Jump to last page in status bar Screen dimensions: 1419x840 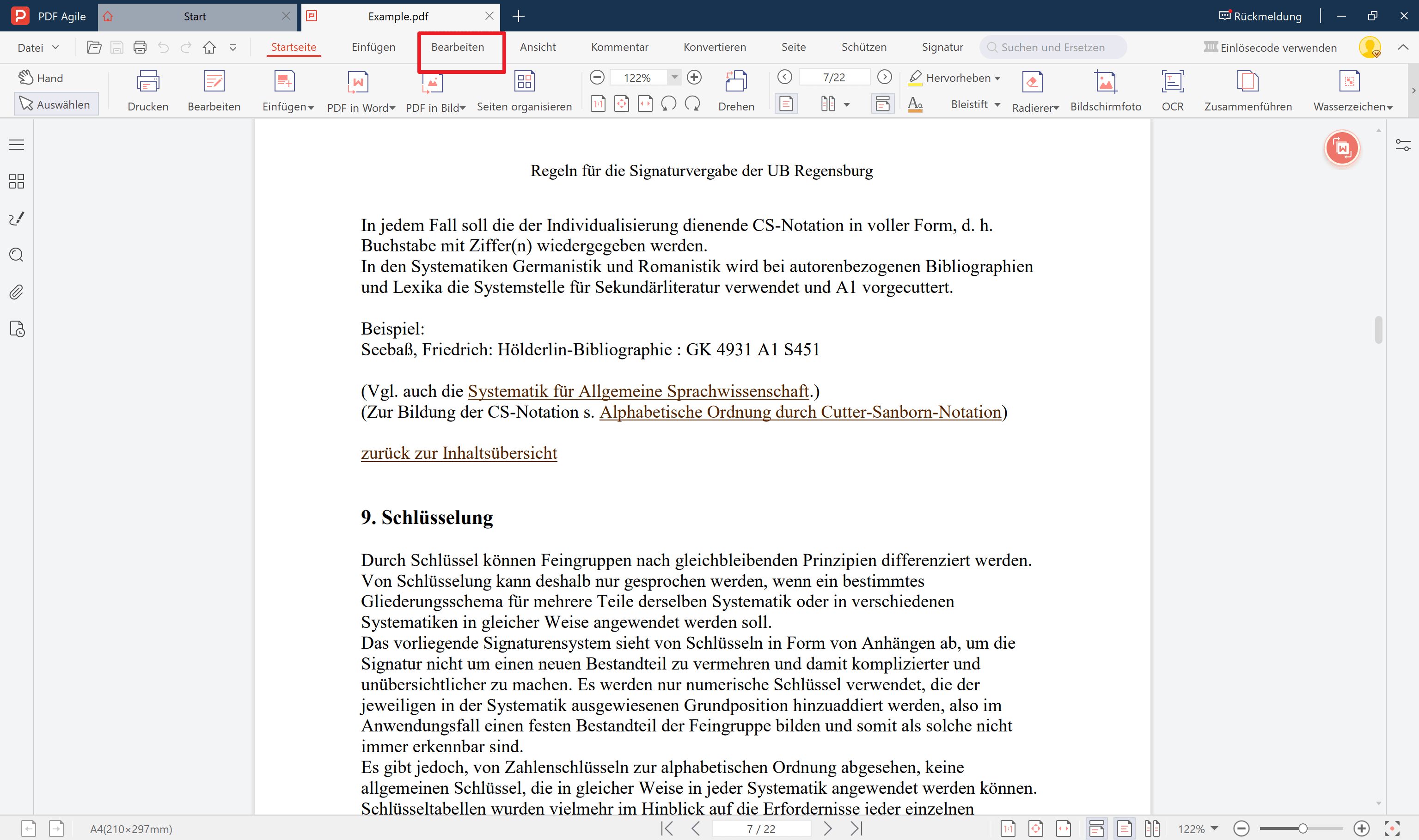tap(857, 828)
